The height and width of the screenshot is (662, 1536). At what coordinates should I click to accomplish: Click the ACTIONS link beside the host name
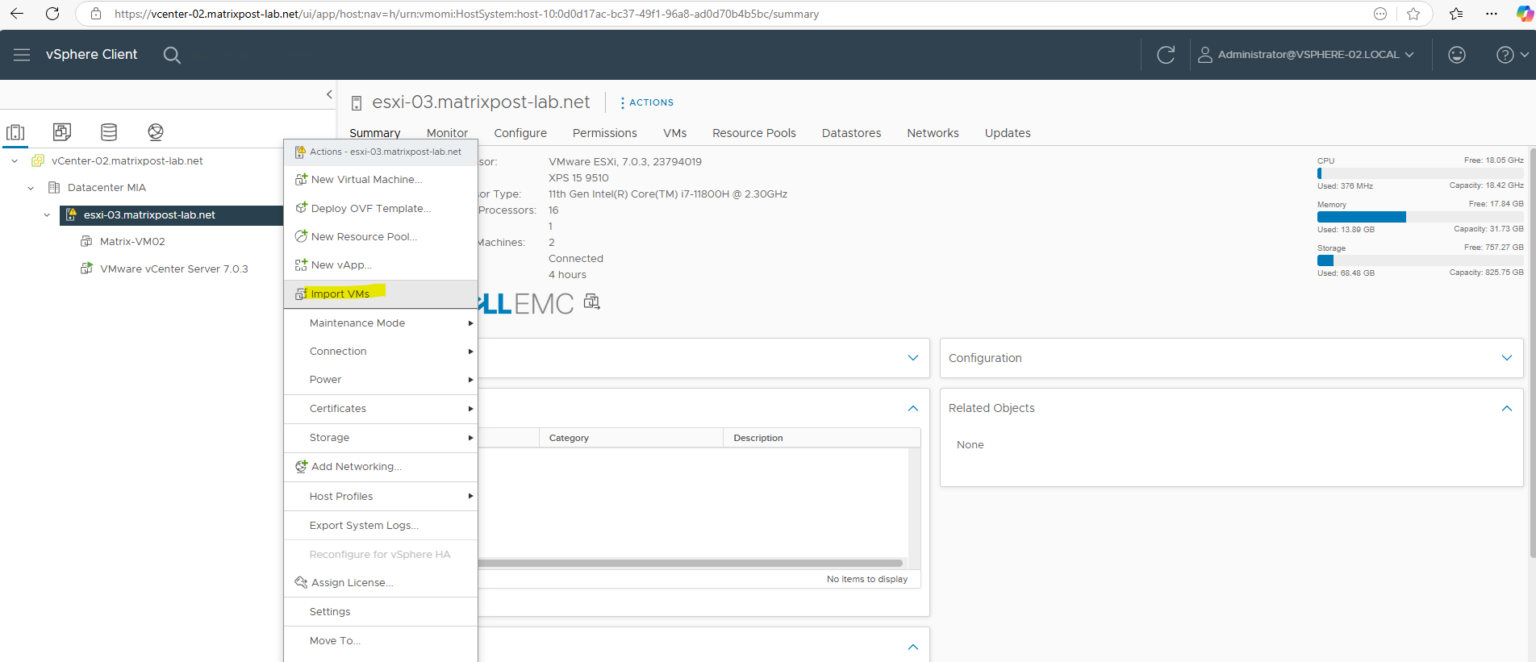(x=648, y=102)
